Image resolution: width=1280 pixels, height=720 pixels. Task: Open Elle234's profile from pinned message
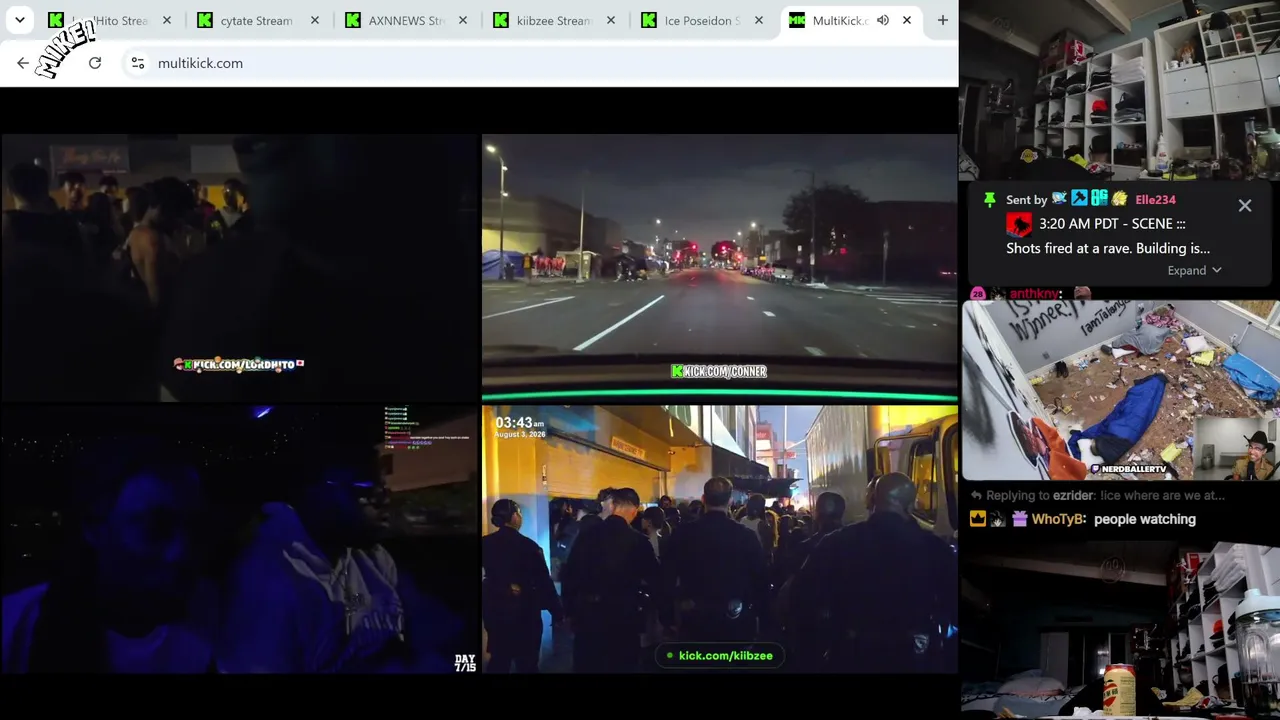[x=1155, y=200]
